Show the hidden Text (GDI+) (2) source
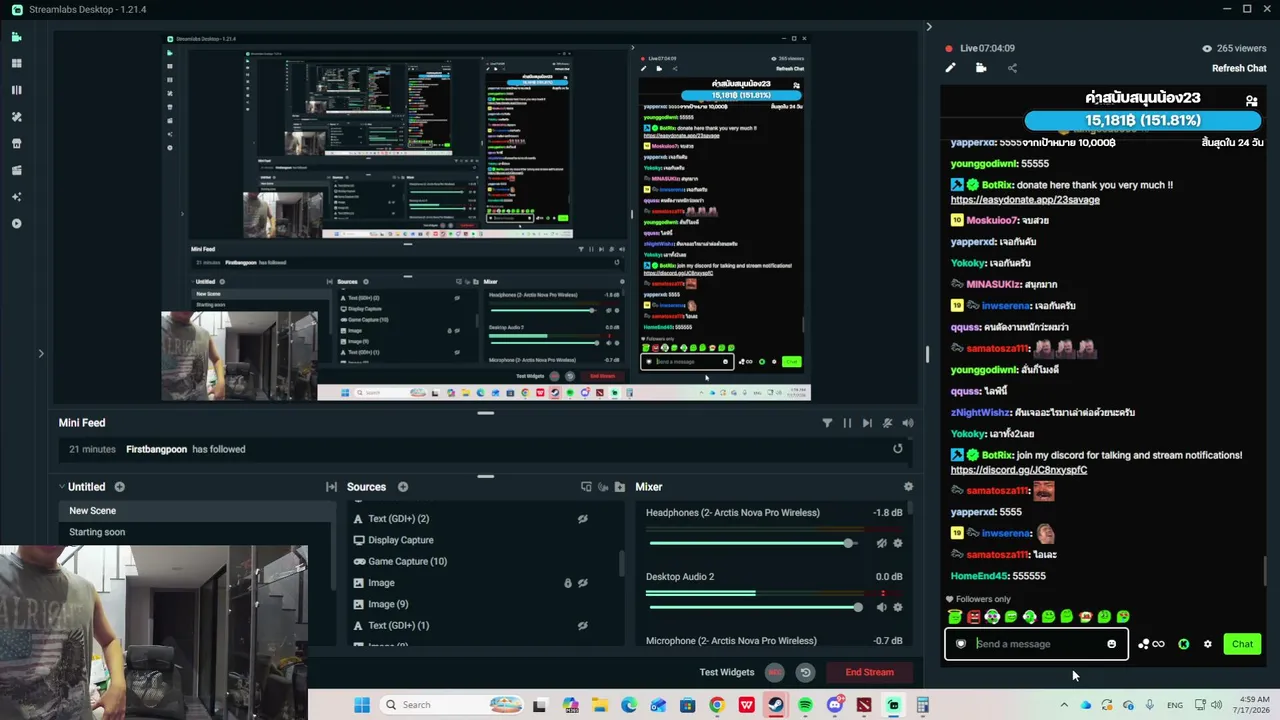1280x720 pixels. point(582,519)
